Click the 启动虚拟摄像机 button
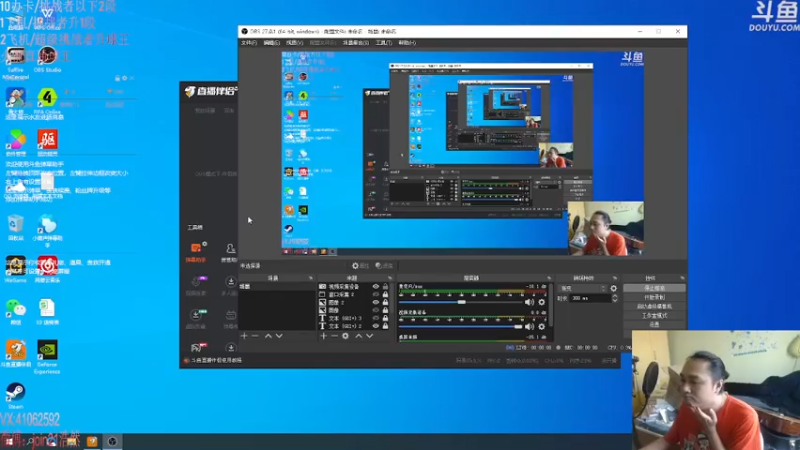Image resolution: width=800 pixels, height=450 pixels. click(x=654, y=307)
